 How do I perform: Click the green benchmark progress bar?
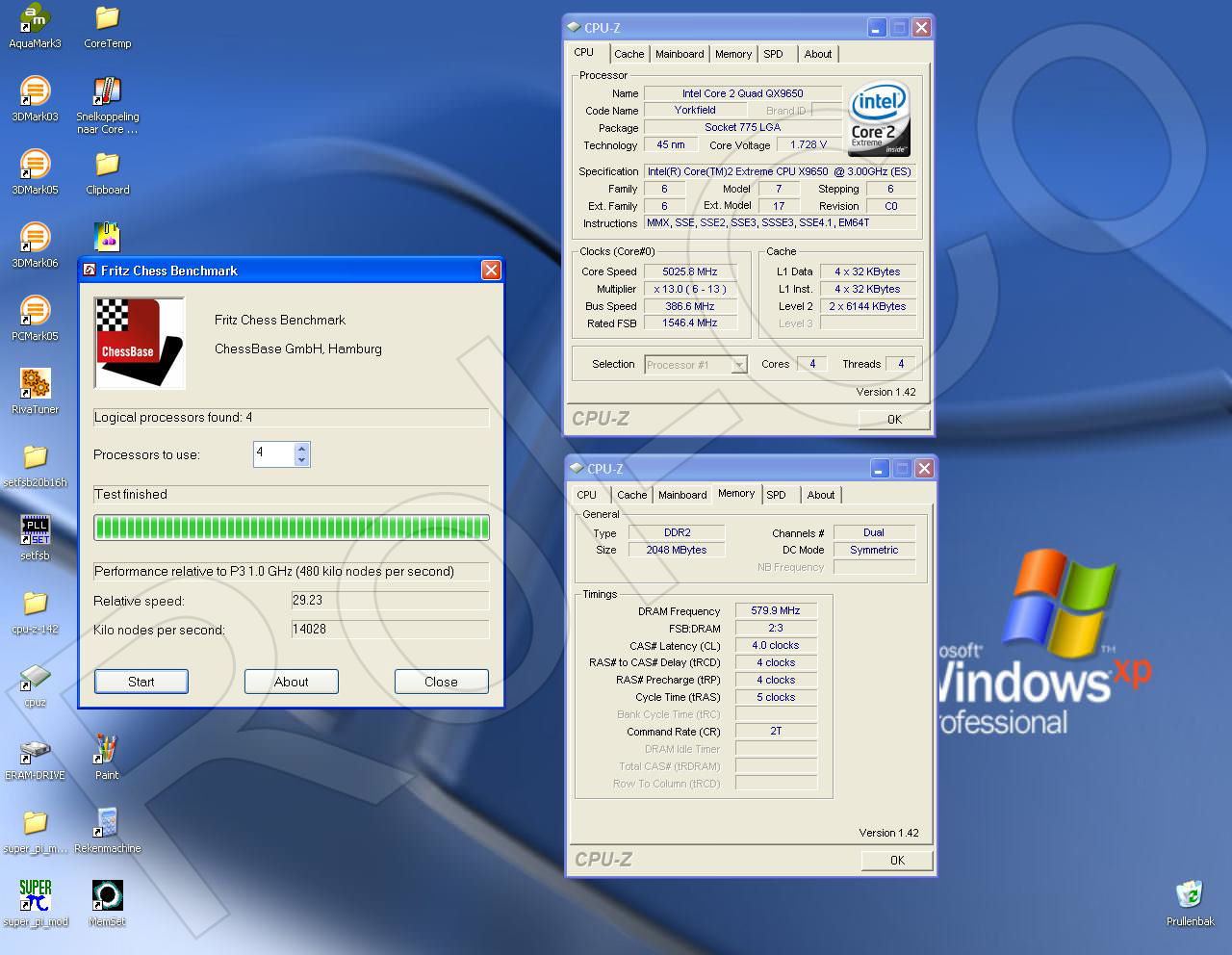[x=292, y=528]
